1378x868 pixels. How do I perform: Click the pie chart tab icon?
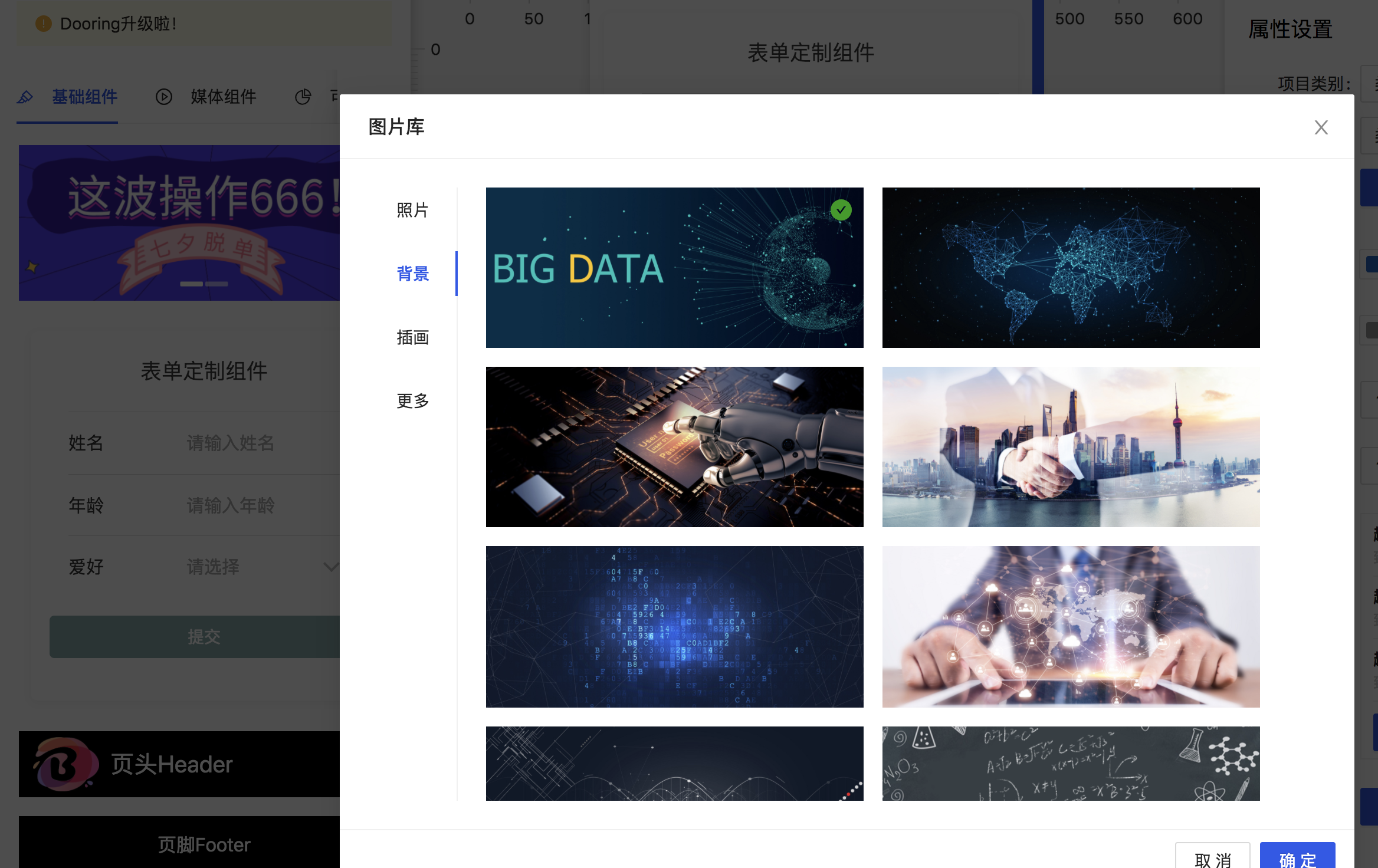coord(303,97)
